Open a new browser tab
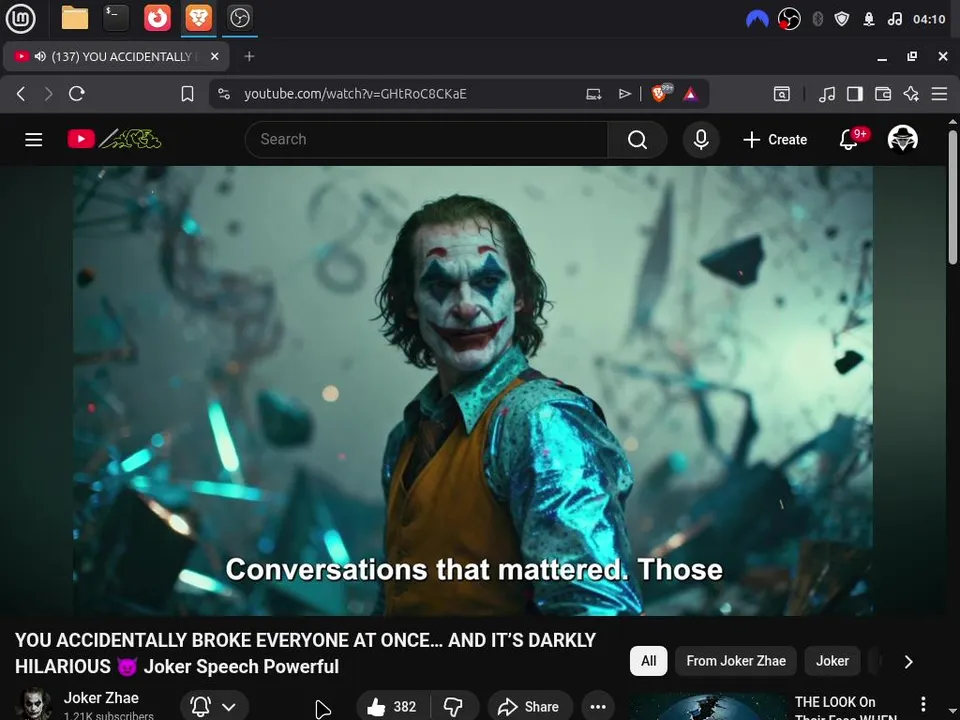The width and height of the screenshot is (960, 720). tap(249, 56)
